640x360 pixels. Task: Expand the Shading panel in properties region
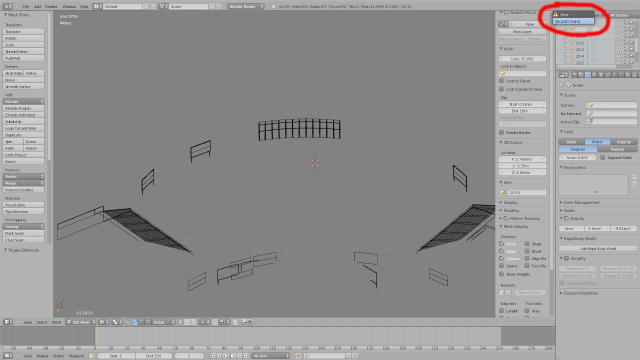coord(510,210)
